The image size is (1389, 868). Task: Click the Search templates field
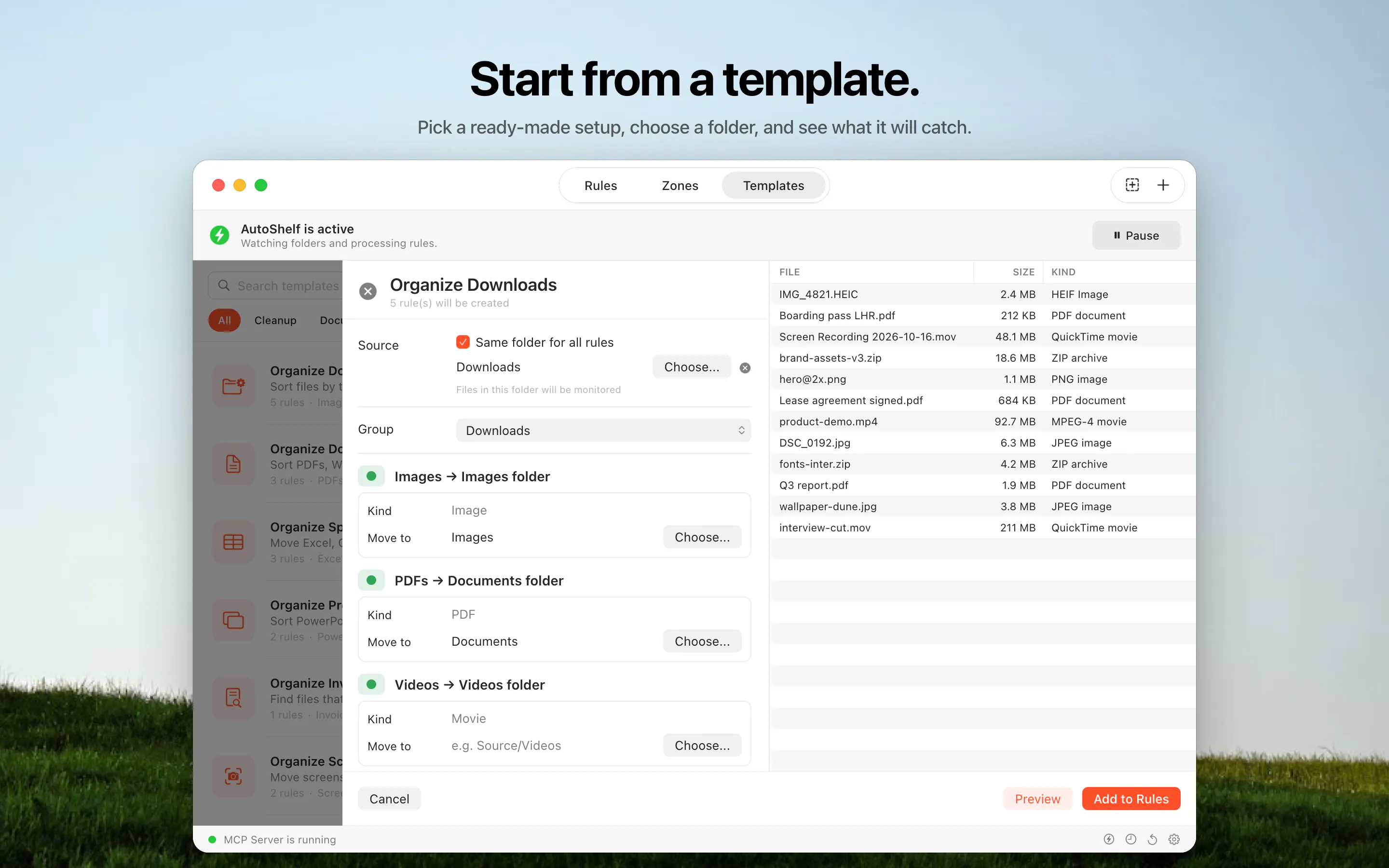(275, 285)
